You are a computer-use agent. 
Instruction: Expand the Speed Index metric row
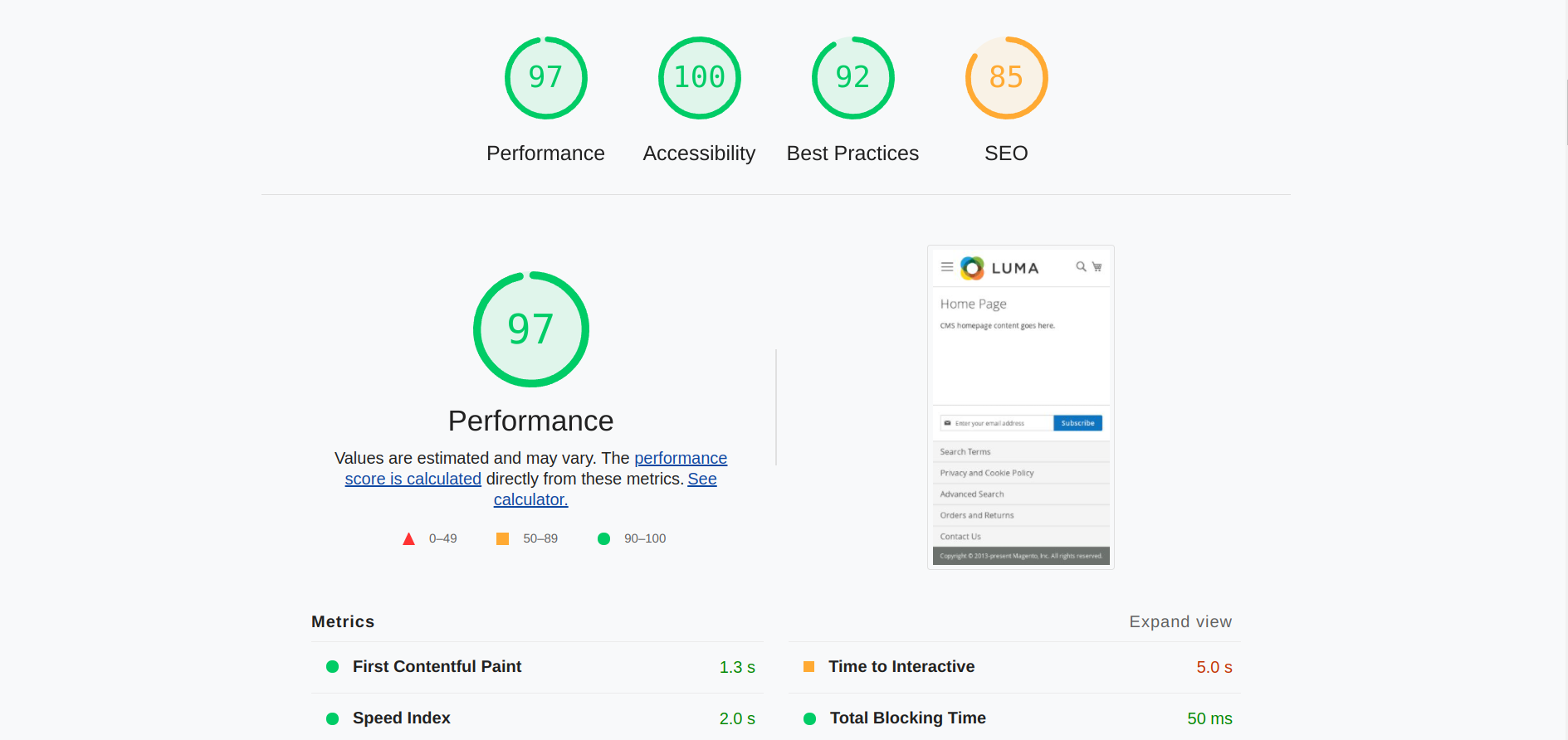pyautogui.click(x=401, y=718)
